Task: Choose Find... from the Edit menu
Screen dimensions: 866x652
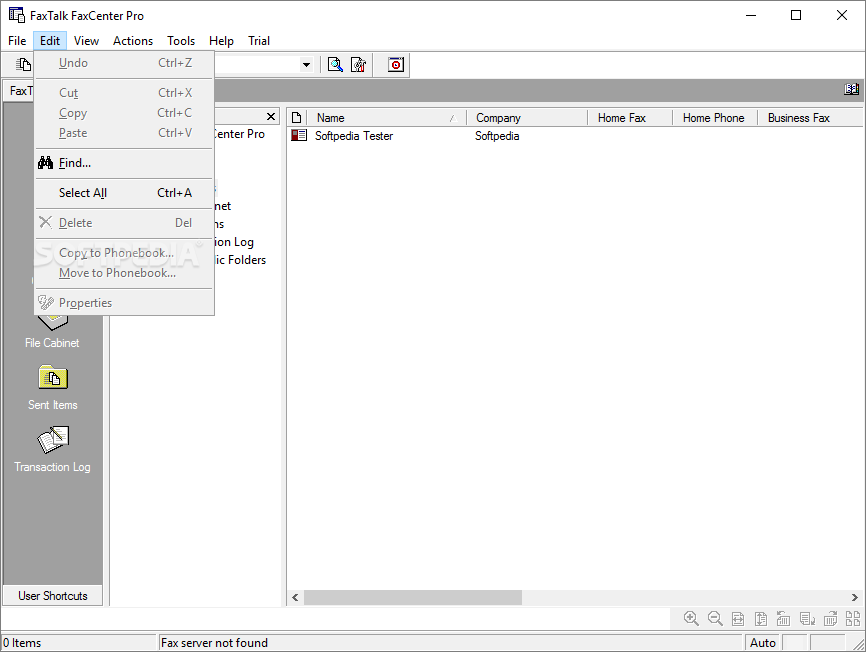Action: point(124,163)
